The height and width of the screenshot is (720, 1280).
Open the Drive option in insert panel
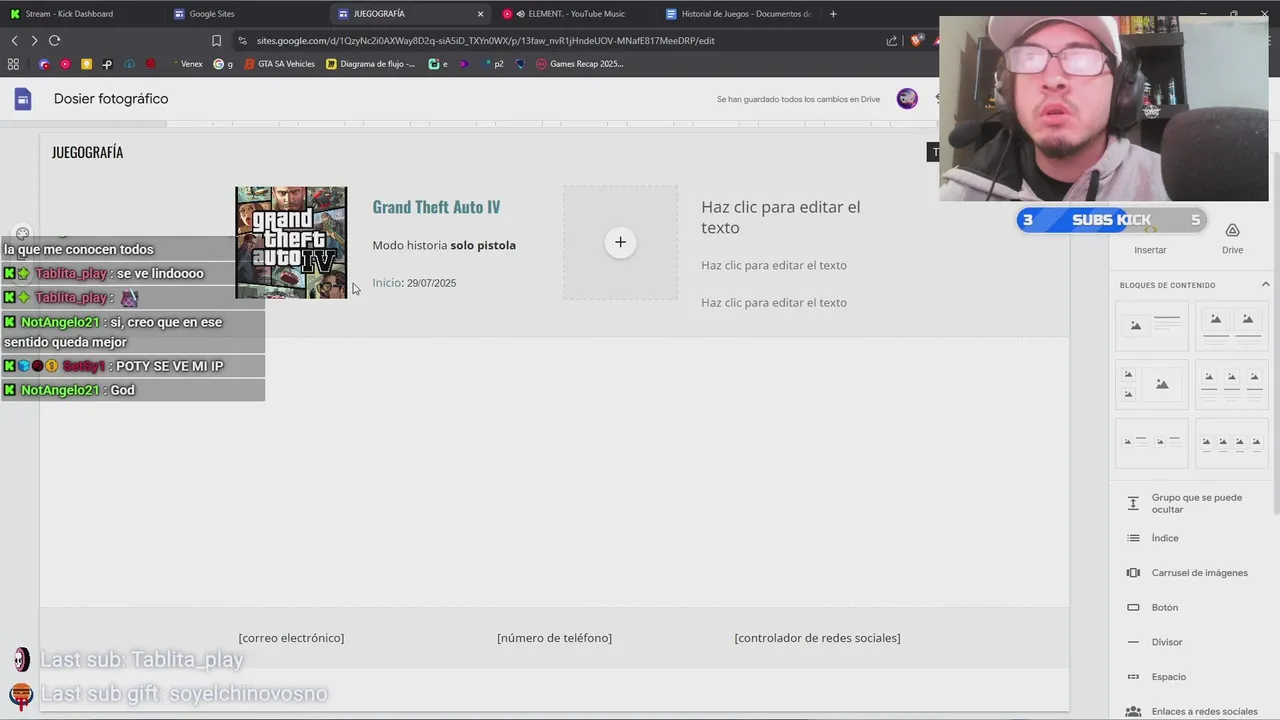(x=1232, y=238)
